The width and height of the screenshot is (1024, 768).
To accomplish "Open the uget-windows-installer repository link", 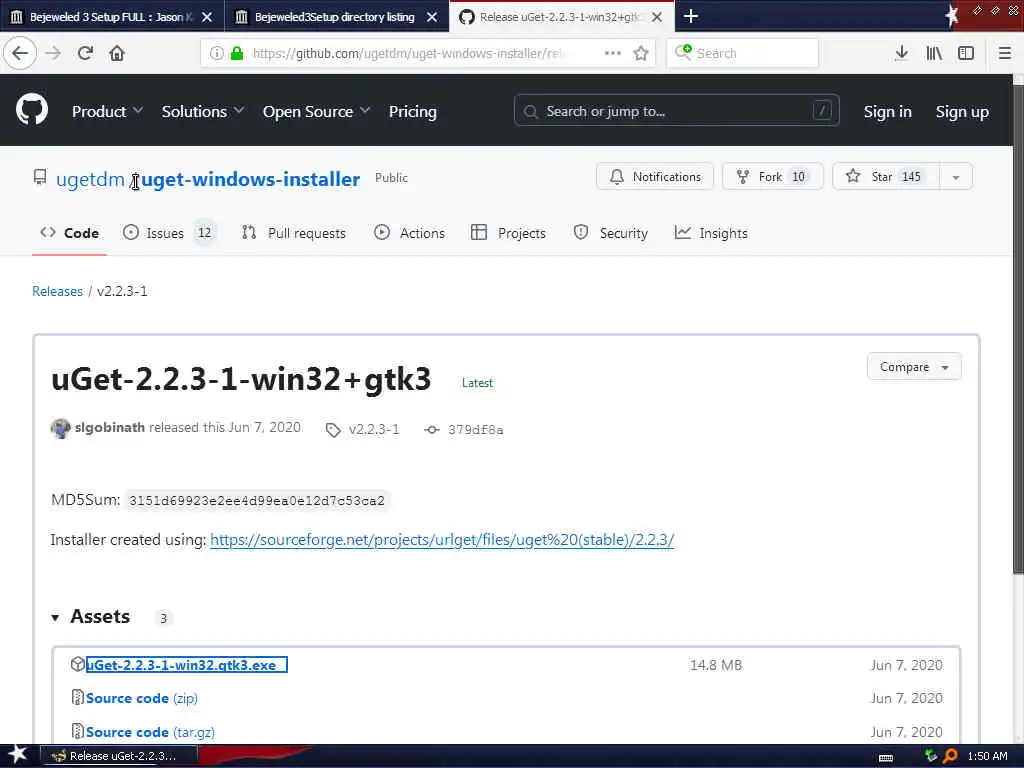I will (251, 179).
